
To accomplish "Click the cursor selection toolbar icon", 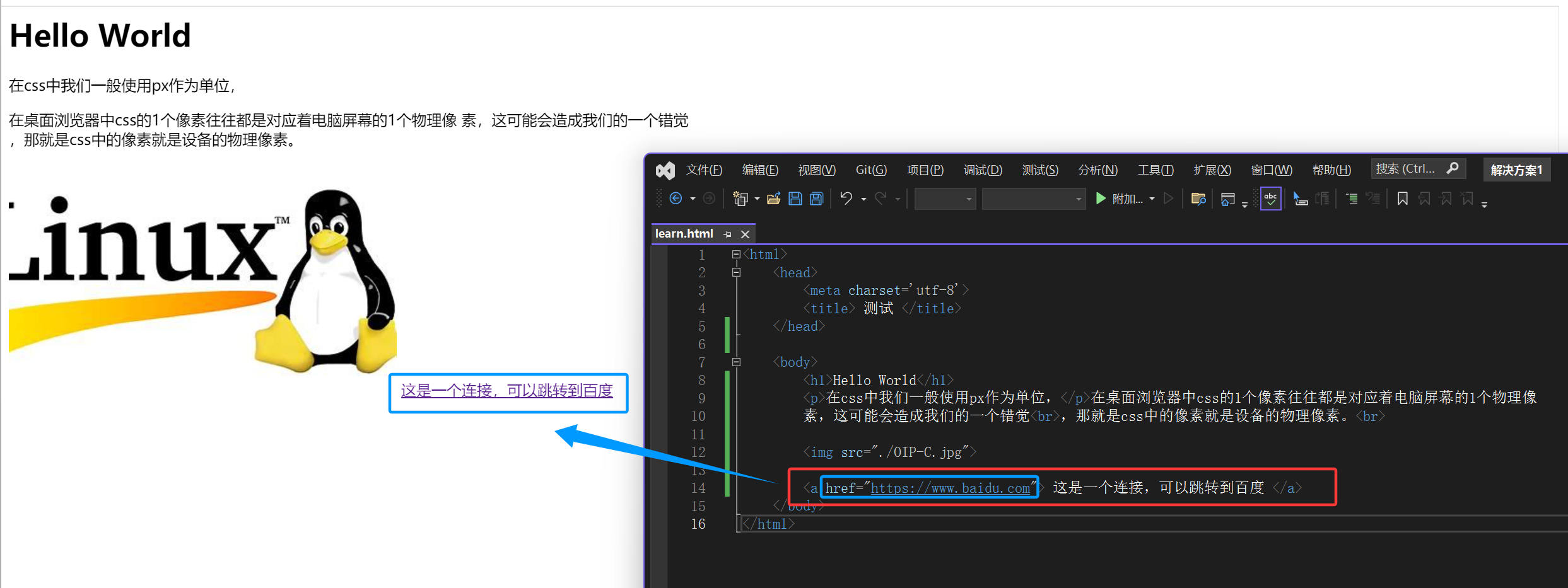I will click(x=1301, y=199).
